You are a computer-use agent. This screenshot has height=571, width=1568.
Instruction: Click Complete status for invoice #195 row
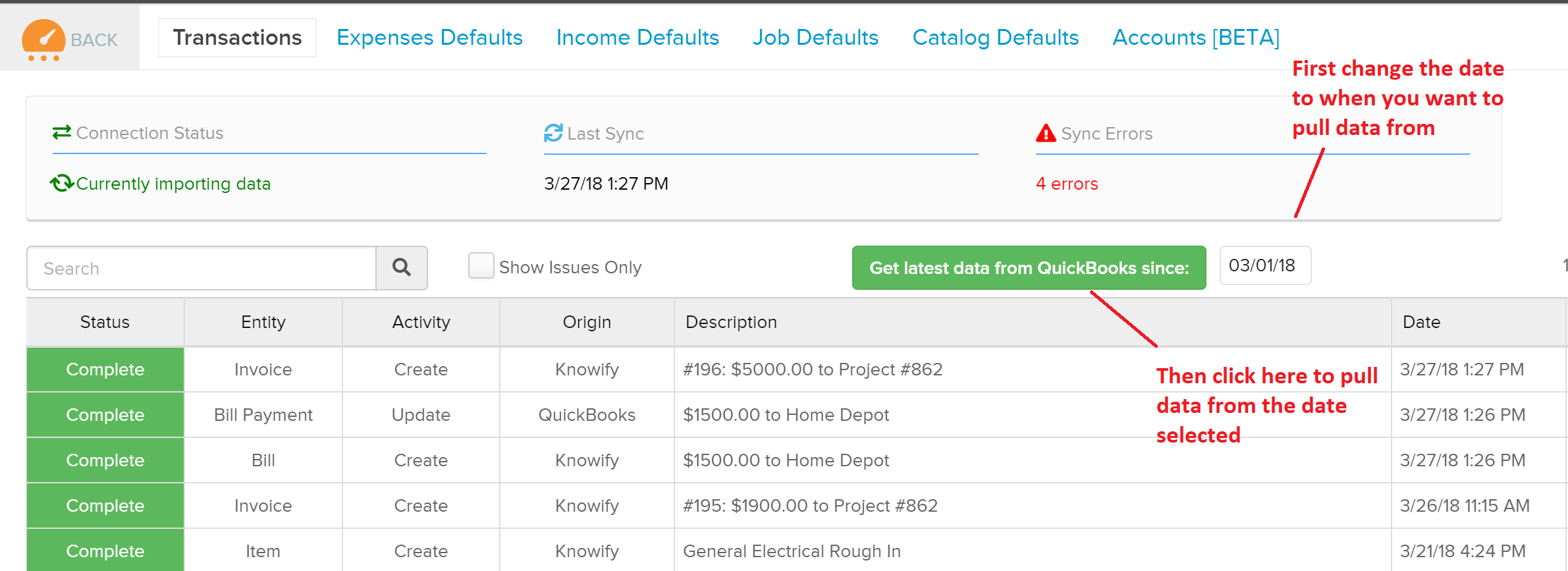point(105,506)
